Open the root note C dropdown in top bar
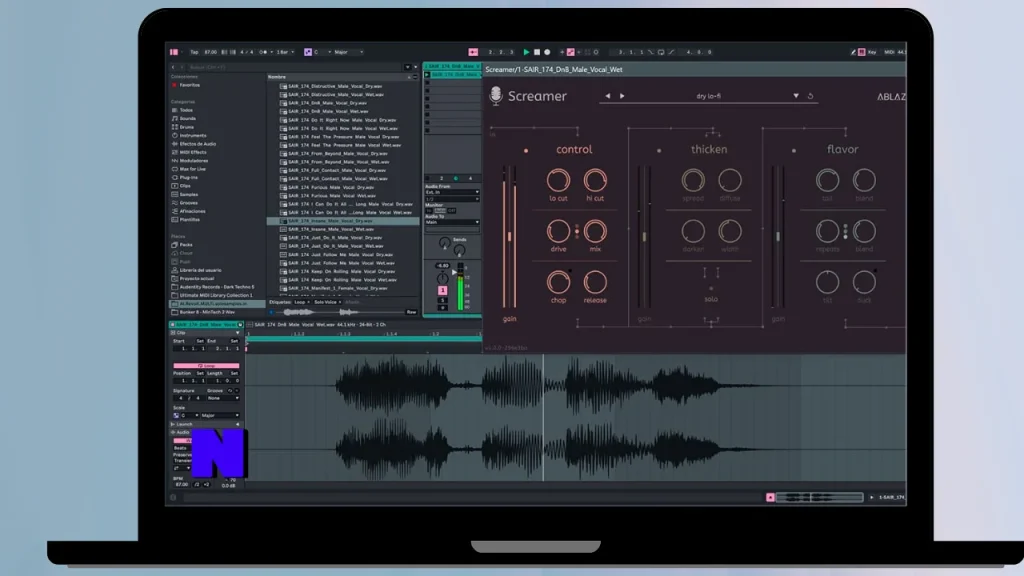Image resolution: width=1024 pixels, height=576 pixels. coord(323,52)
